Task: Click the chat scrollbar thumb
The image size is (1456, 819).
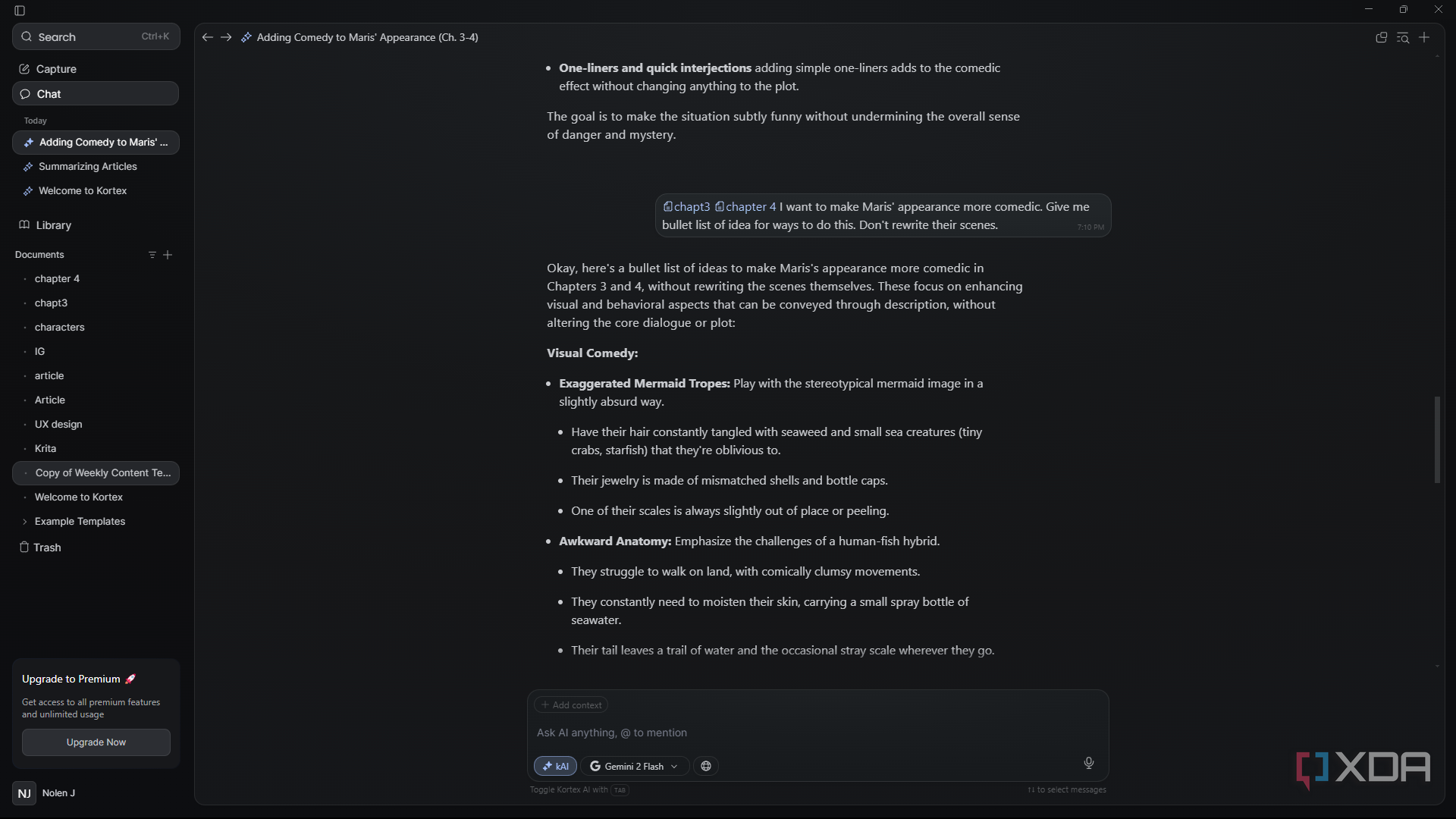Action: [1437, 440]
